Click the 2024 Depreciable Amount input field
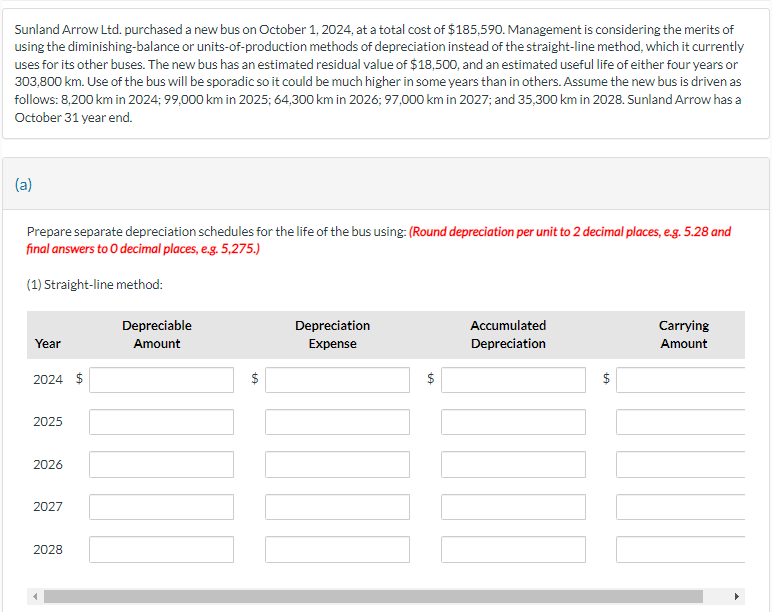 click(161, 380)
